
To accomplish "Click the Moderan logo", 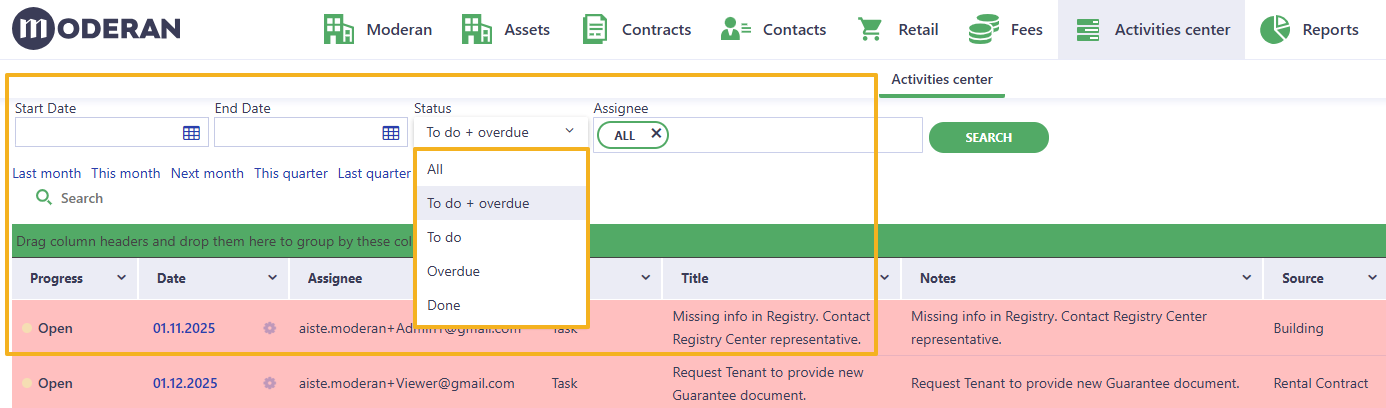I will click(96, 29).
